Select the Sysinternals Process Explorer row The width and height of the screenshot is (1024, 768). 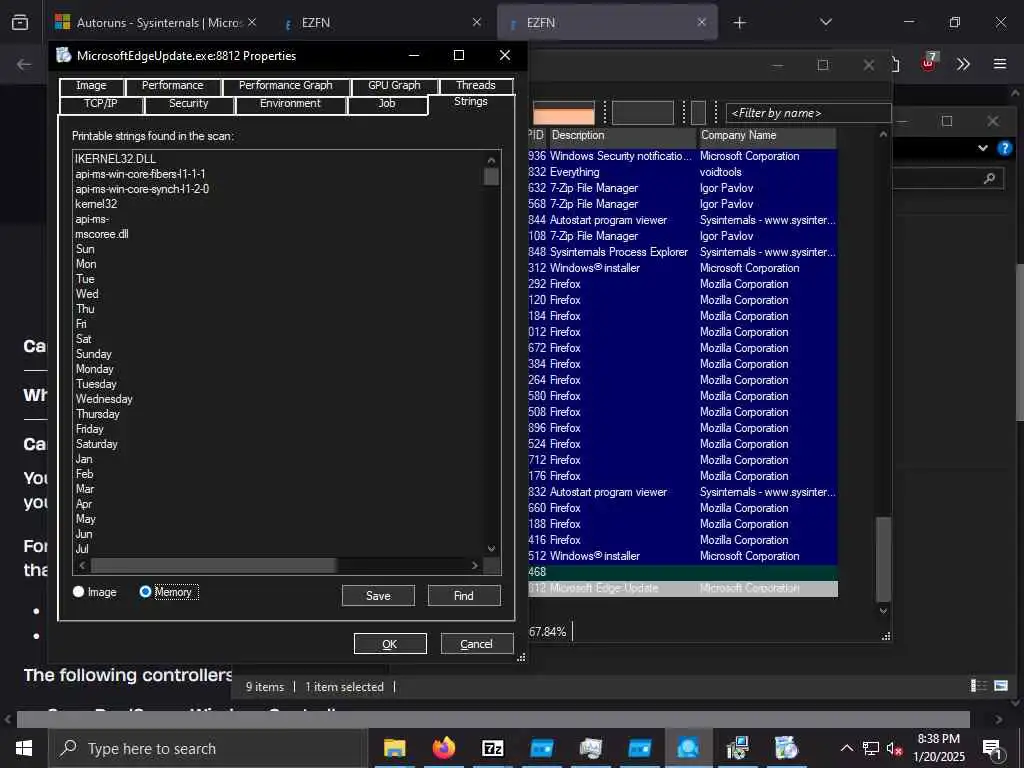click(x=682, y=252)
